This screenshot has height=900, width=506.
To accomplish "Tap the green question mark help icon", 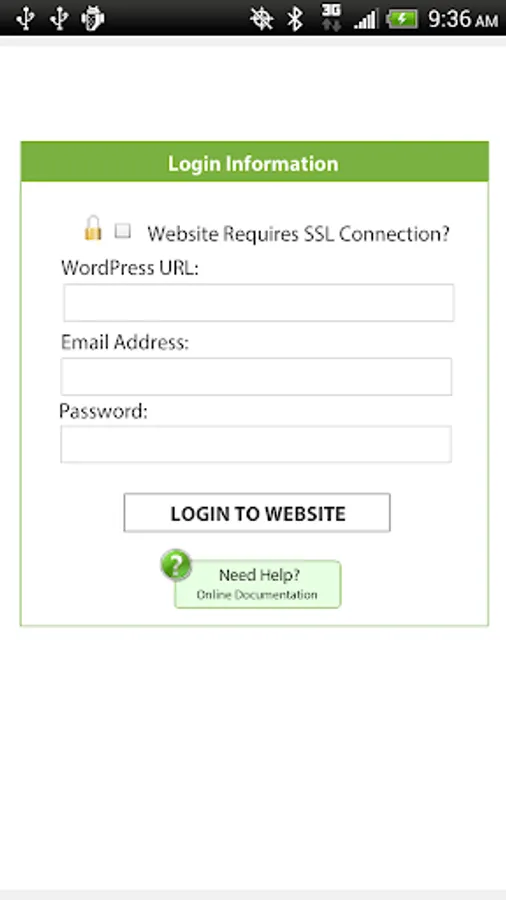I will pyautogui.click(x=176, y=565).
